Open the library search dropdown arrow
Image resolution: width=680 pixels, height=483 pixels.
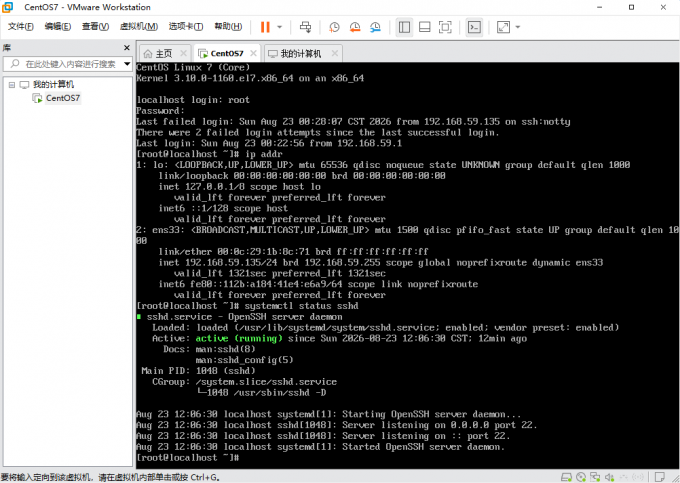tap(127, 64)
